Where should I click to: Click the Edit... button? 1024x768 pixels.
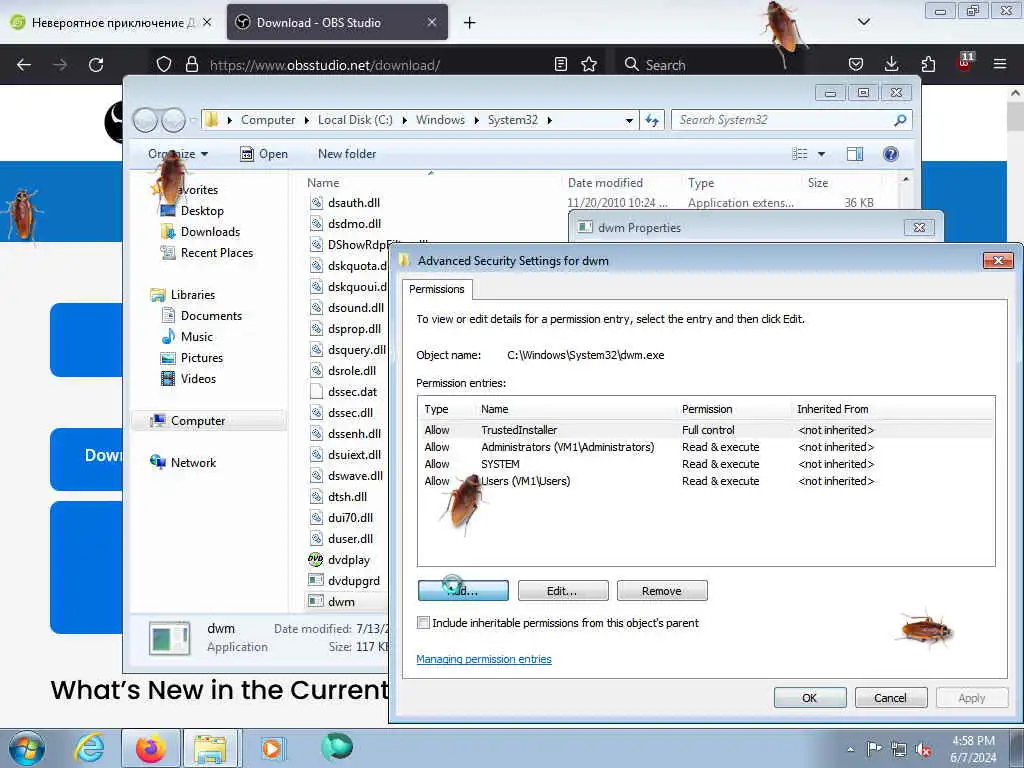[563, 590]
